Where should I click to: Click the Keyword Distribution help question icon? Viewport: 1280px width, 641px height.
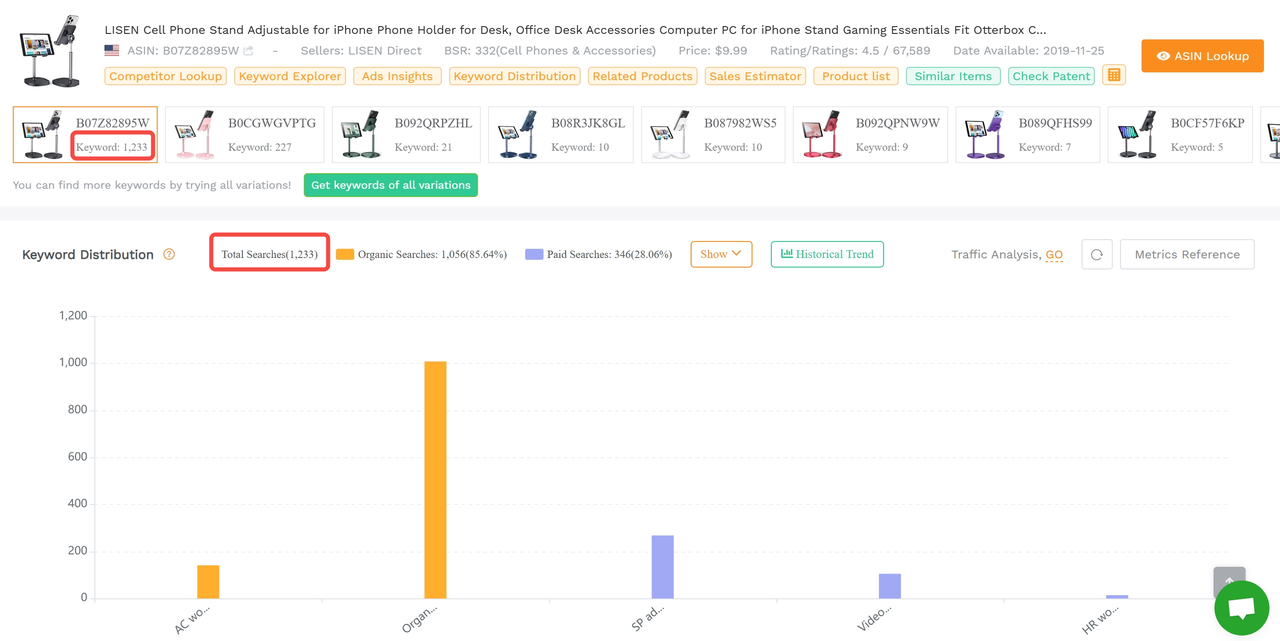click(169, 254)
